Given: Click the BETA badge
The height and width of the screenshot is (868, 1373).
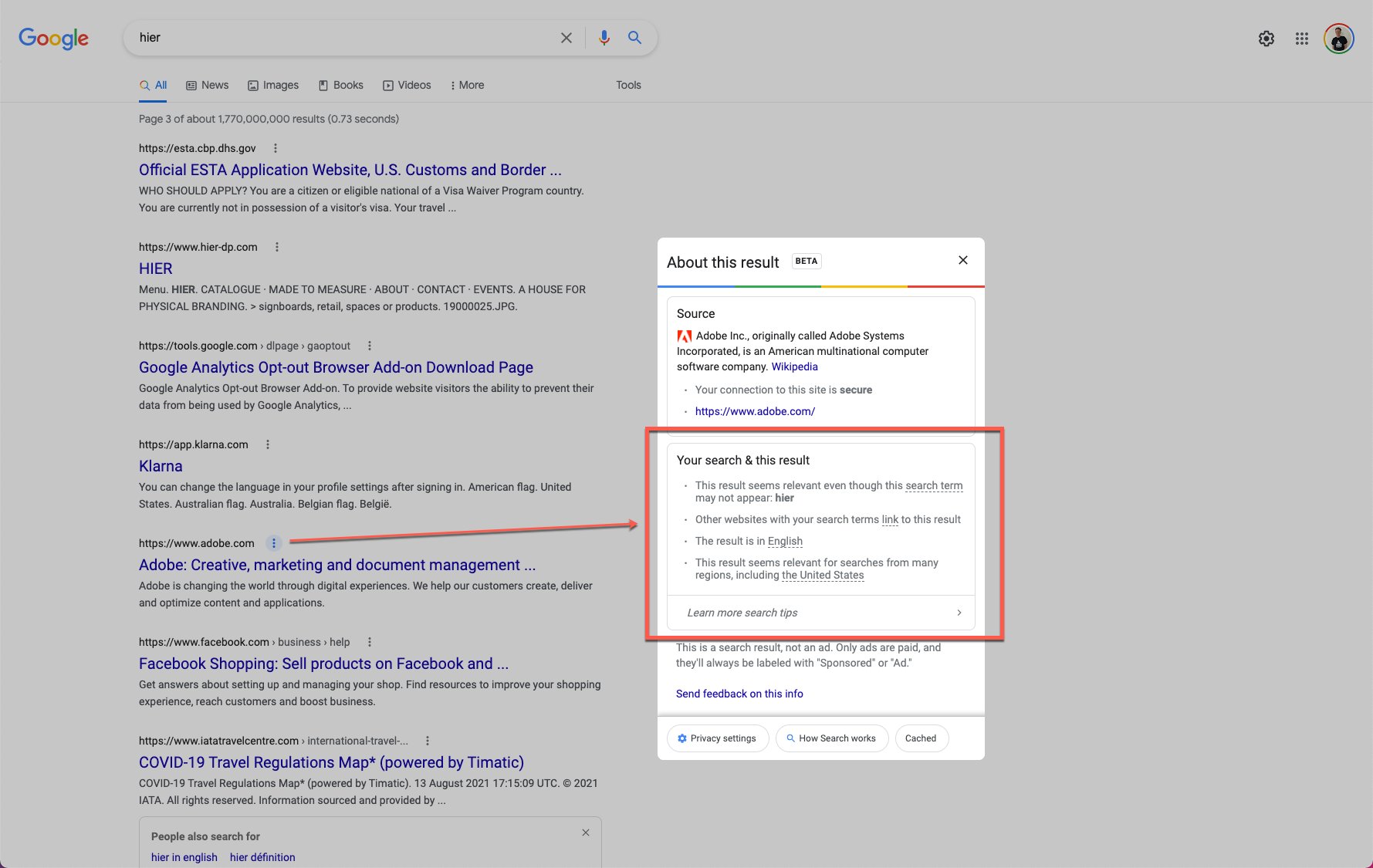Looking at the screenshot, I should pos(807,261).
